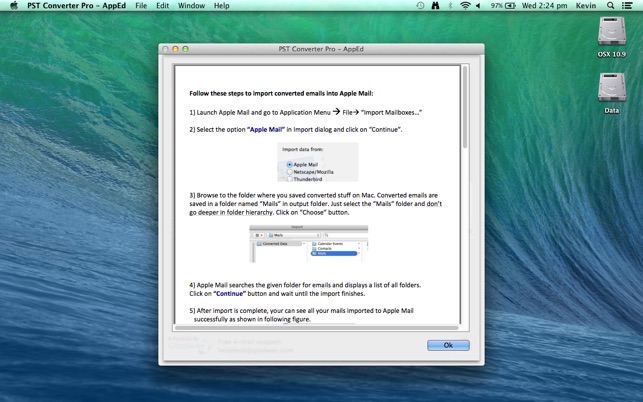Click the Mails folder chooser thumbnail

tap(309, 244)
